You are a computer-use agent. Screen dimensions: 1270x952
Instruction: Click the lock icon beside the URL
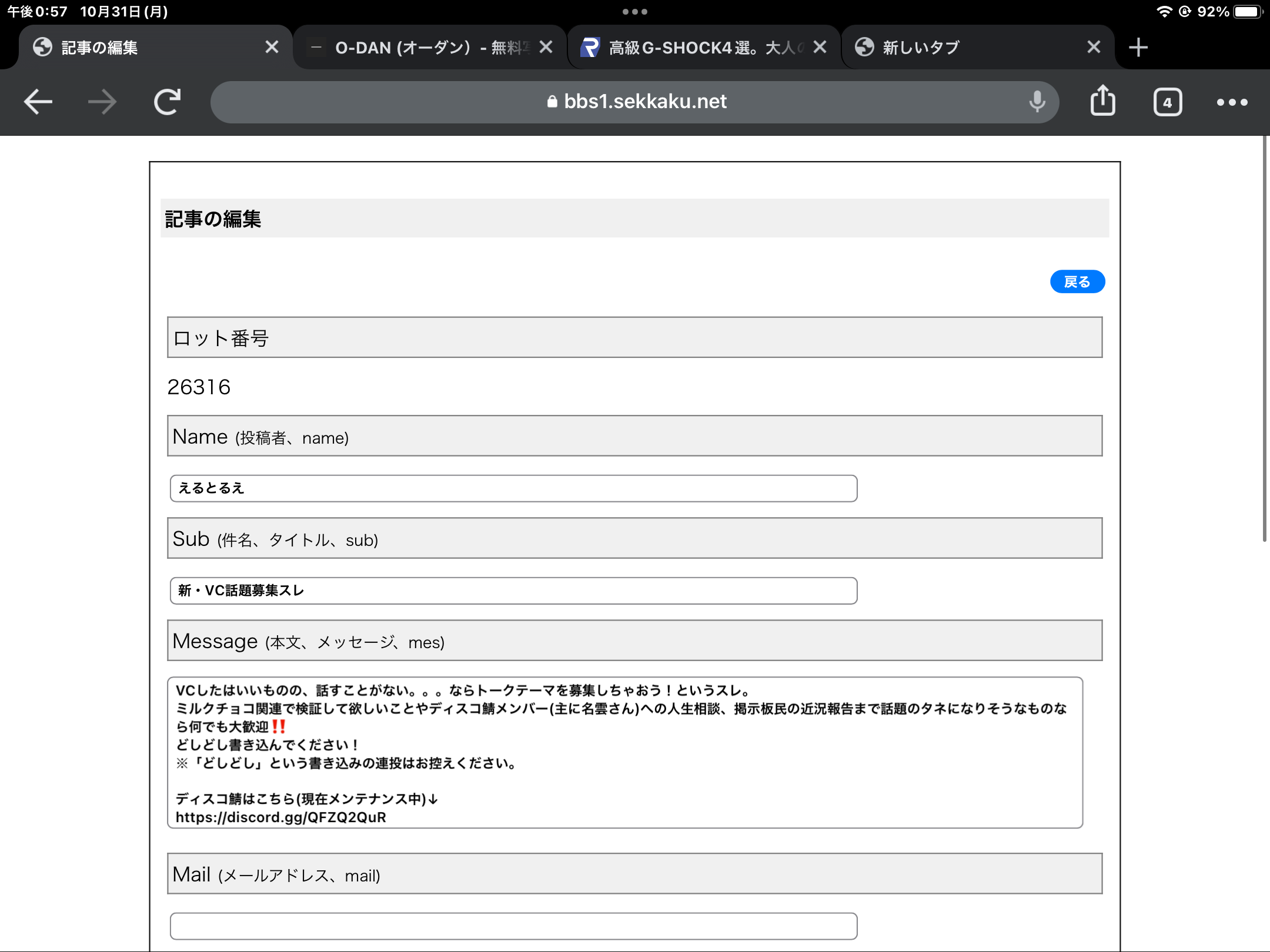point(552,102)
